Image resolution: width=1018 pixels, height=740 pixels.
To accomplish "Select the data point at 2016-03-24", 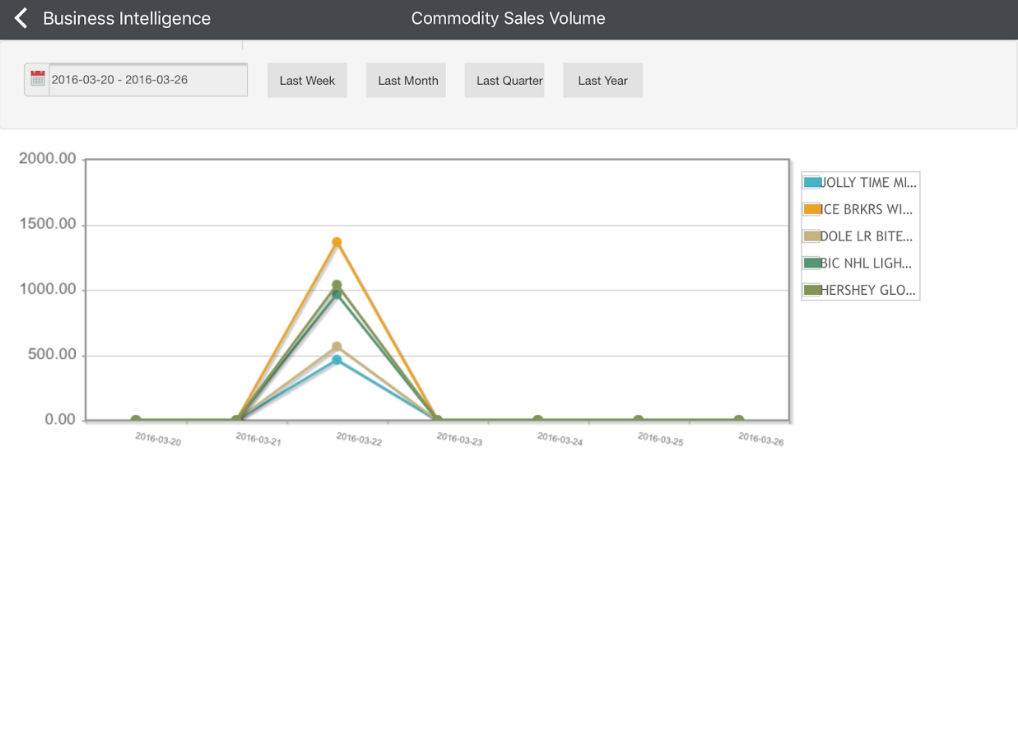I will tap(538, 420).
